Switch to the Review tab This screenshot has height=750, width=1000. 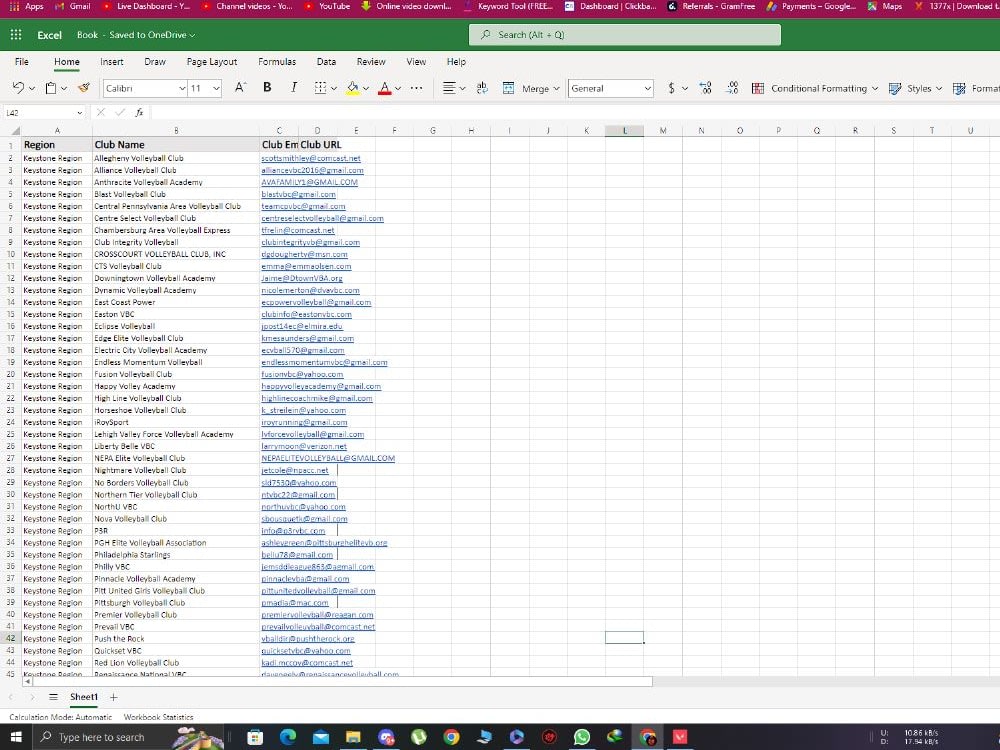coord(371,61)
